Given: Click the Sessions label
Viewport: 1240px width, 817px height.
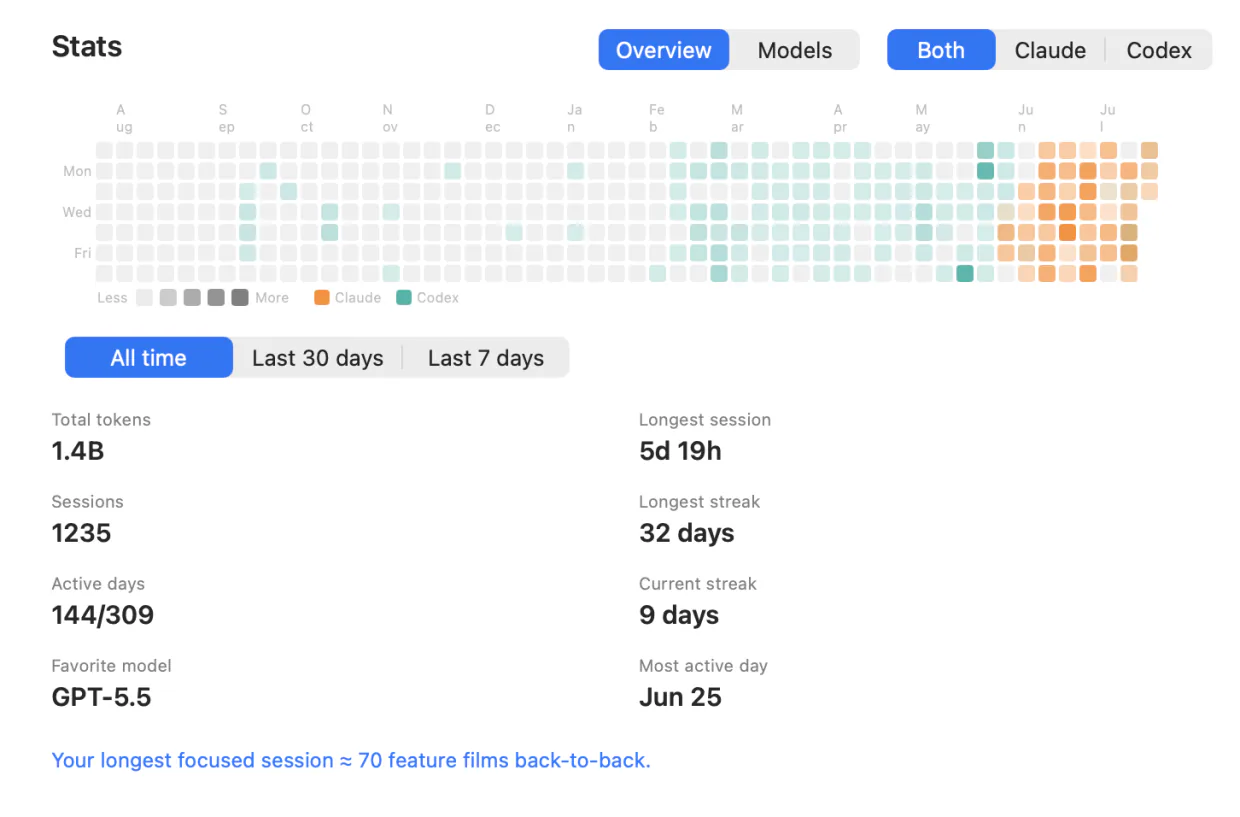Looking at the screenshot, I should point(88,502).
